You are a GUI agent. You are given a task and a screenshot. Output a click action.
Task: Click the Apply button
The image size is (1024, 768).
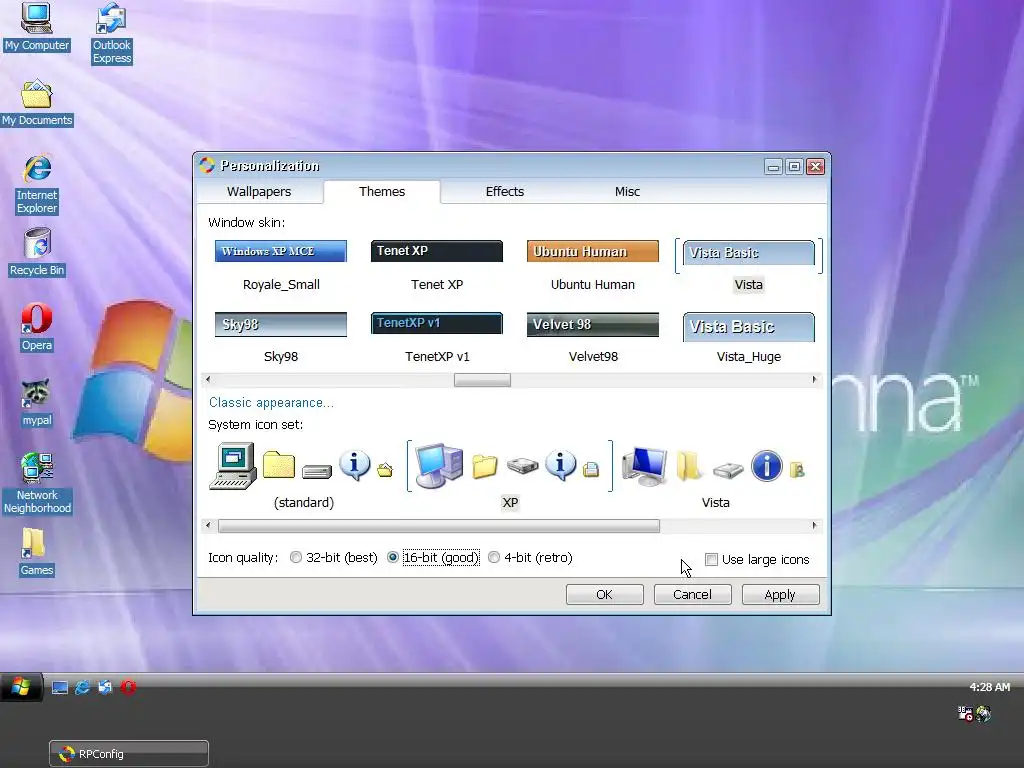click(x=780, y=594)
